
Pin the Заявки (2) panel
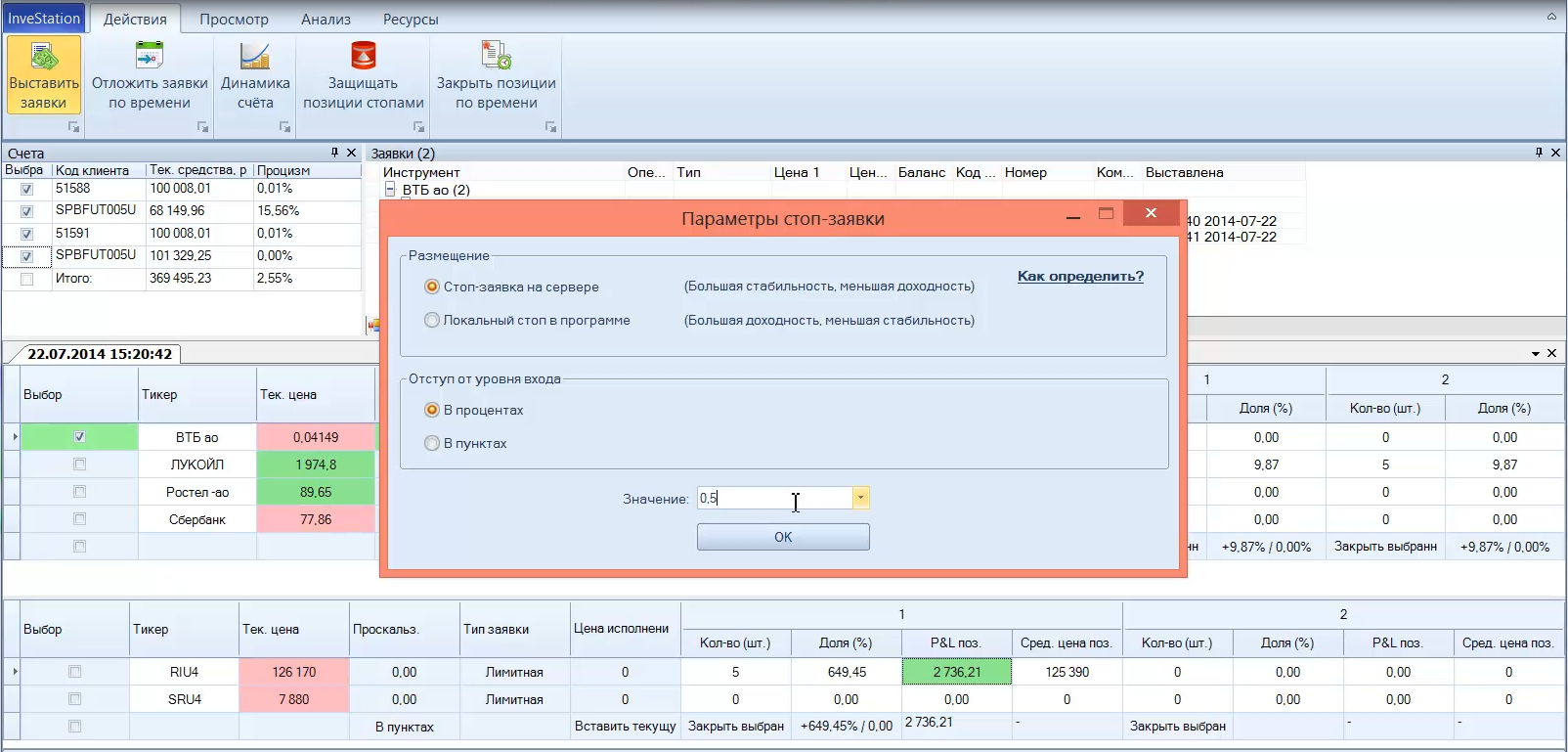coord(1539,153)
